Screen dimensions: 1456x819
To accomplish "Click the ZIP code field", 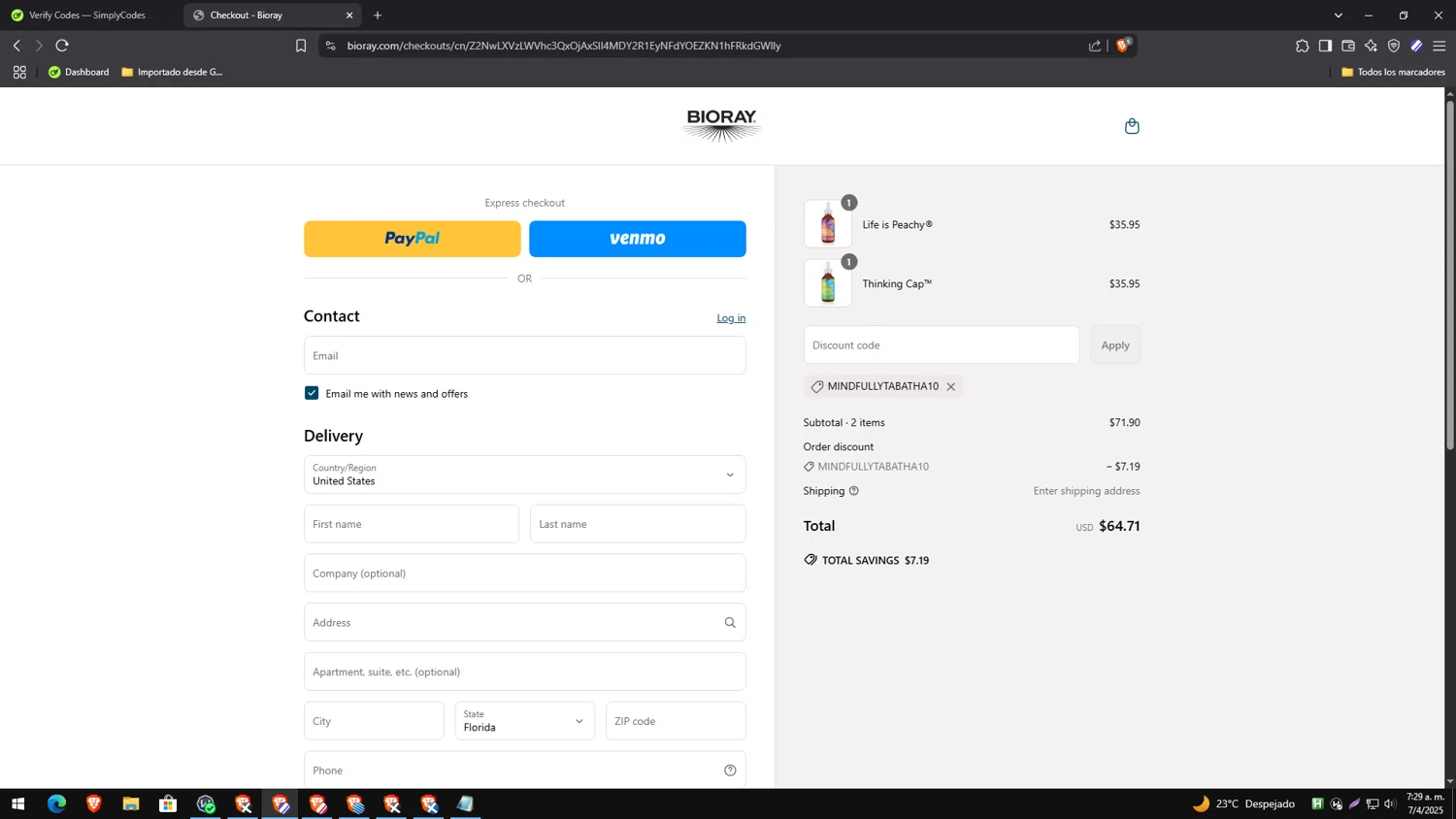I will [676, 721].
